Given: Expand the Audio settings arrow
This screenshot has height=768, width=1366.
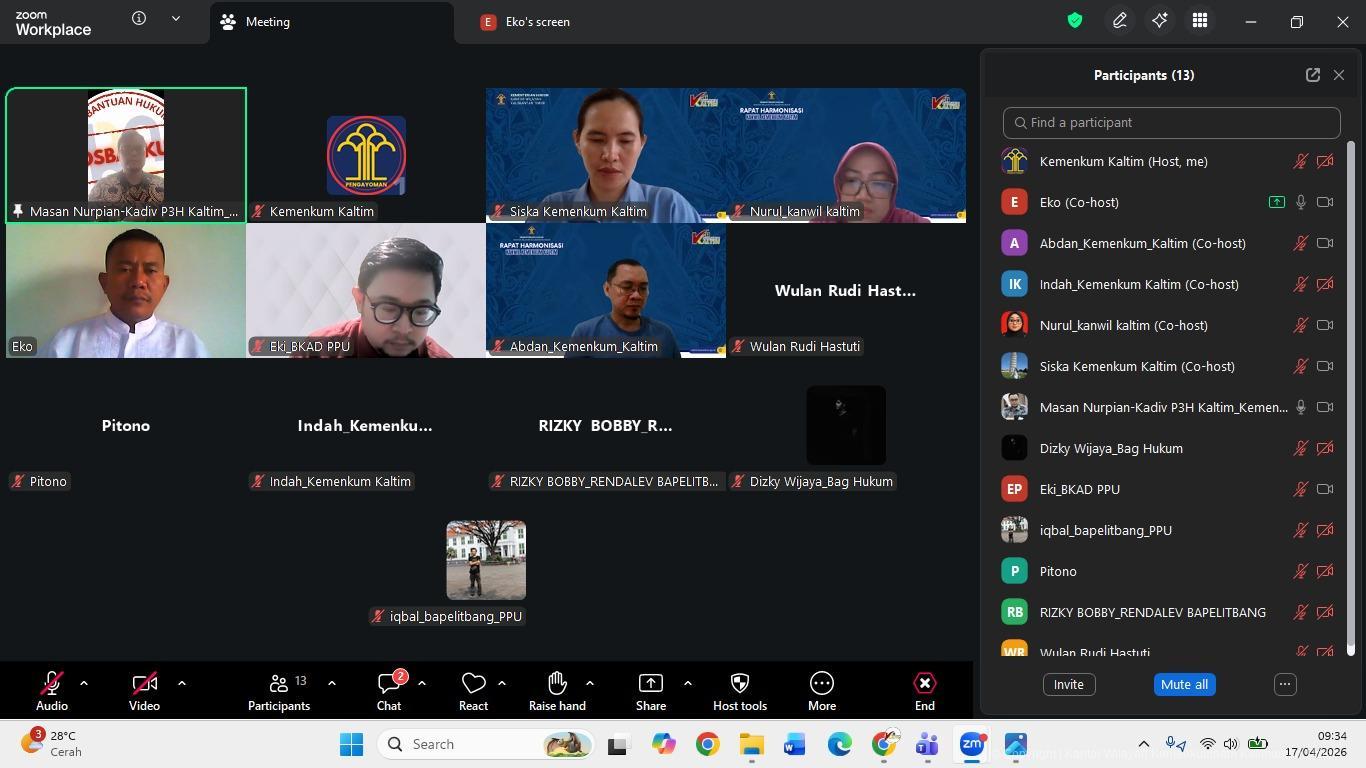Looking at the screenshot, I should point(84,683).
